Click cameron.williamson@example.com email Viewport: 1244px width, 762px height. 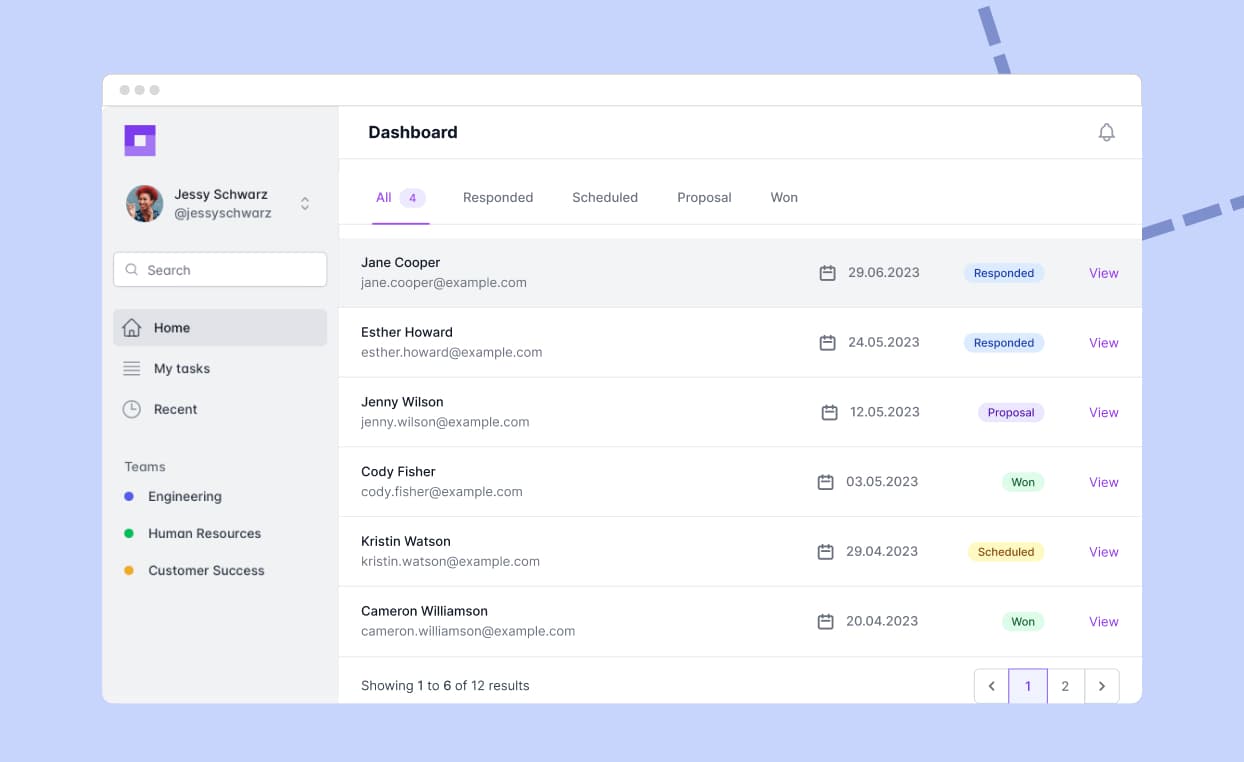point(468,631)
